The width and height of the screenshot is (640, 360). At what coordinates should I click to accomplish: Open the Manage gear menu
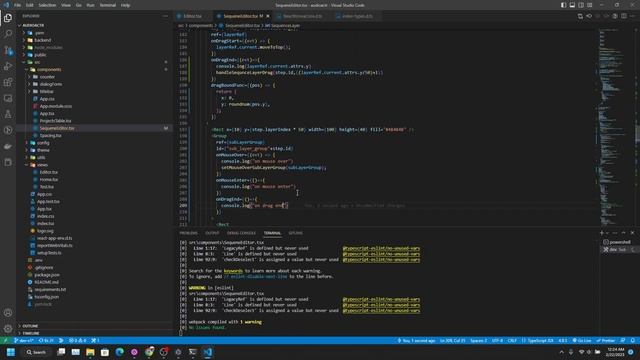(8, 329)
